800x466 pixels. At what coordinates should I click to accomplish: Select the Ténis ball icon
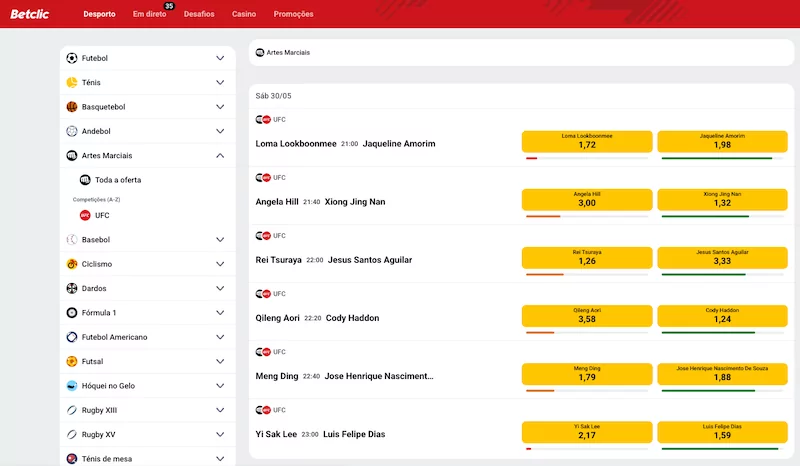pos(72,82)
